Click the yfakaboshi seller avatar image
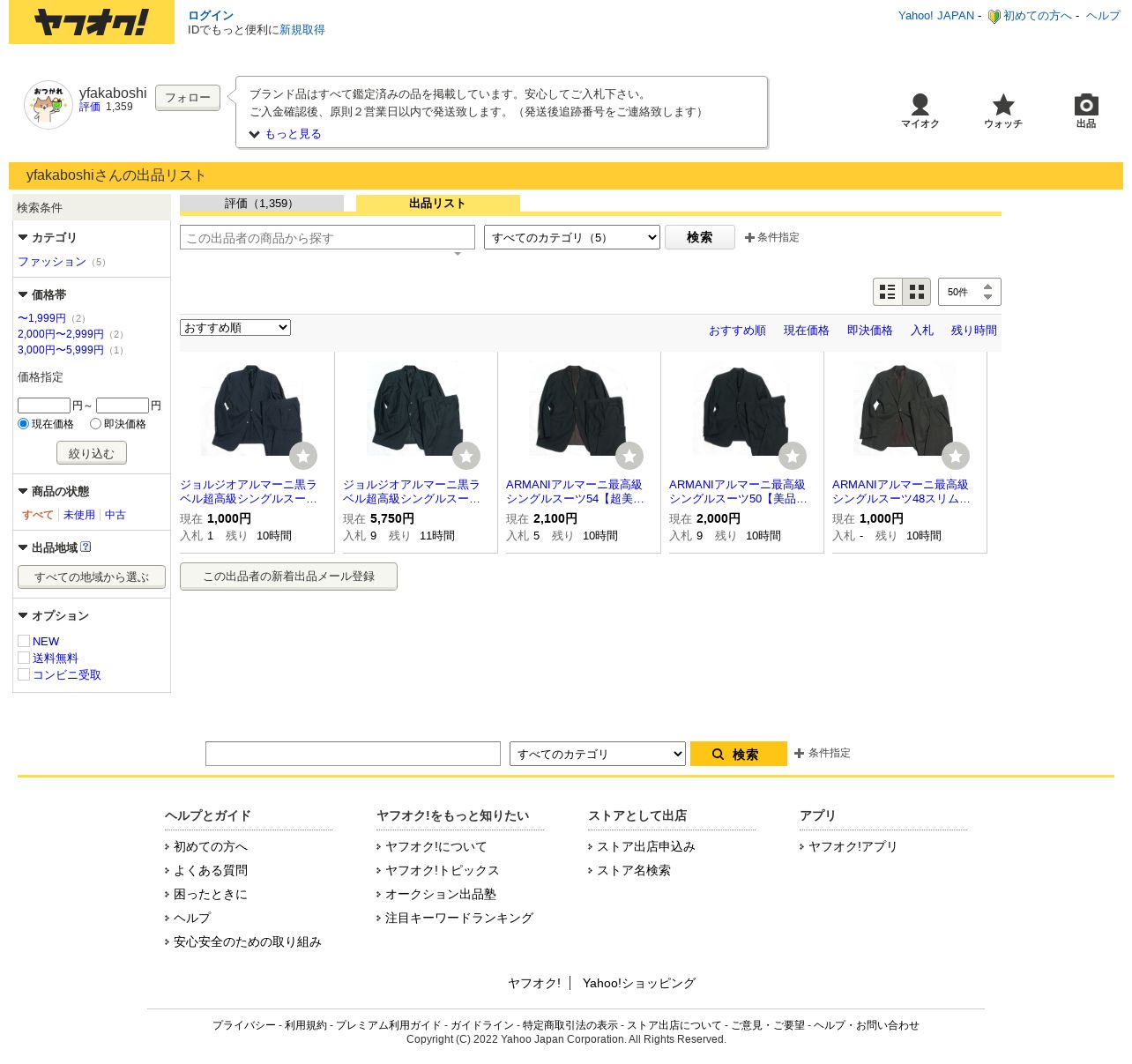Viewport: 1132px width, 1064px height. (48, 105)
